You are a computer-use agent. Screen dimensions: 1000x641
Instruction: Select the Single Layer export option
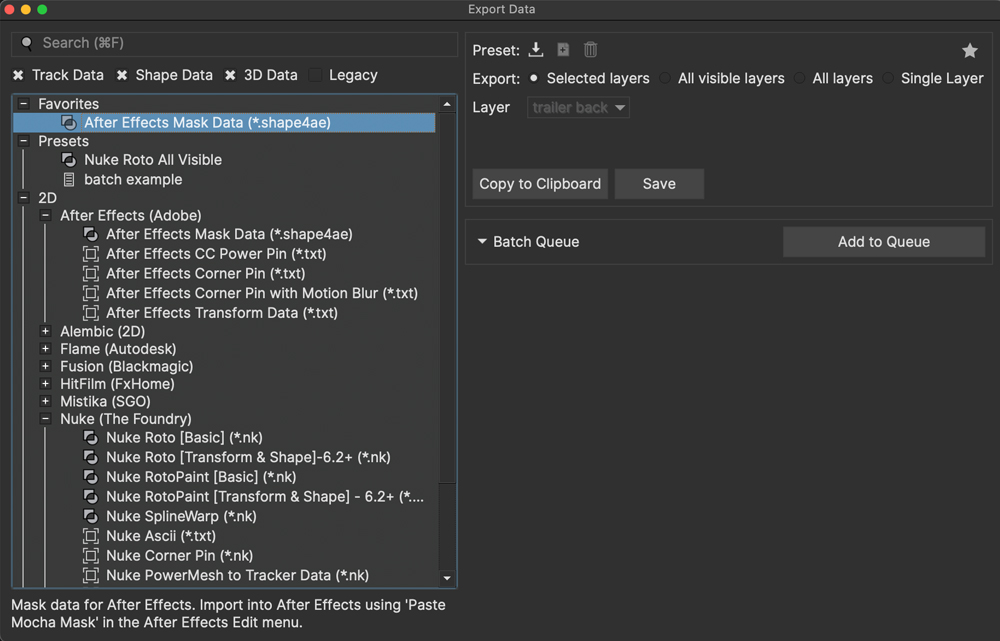(x=888, y=78)
